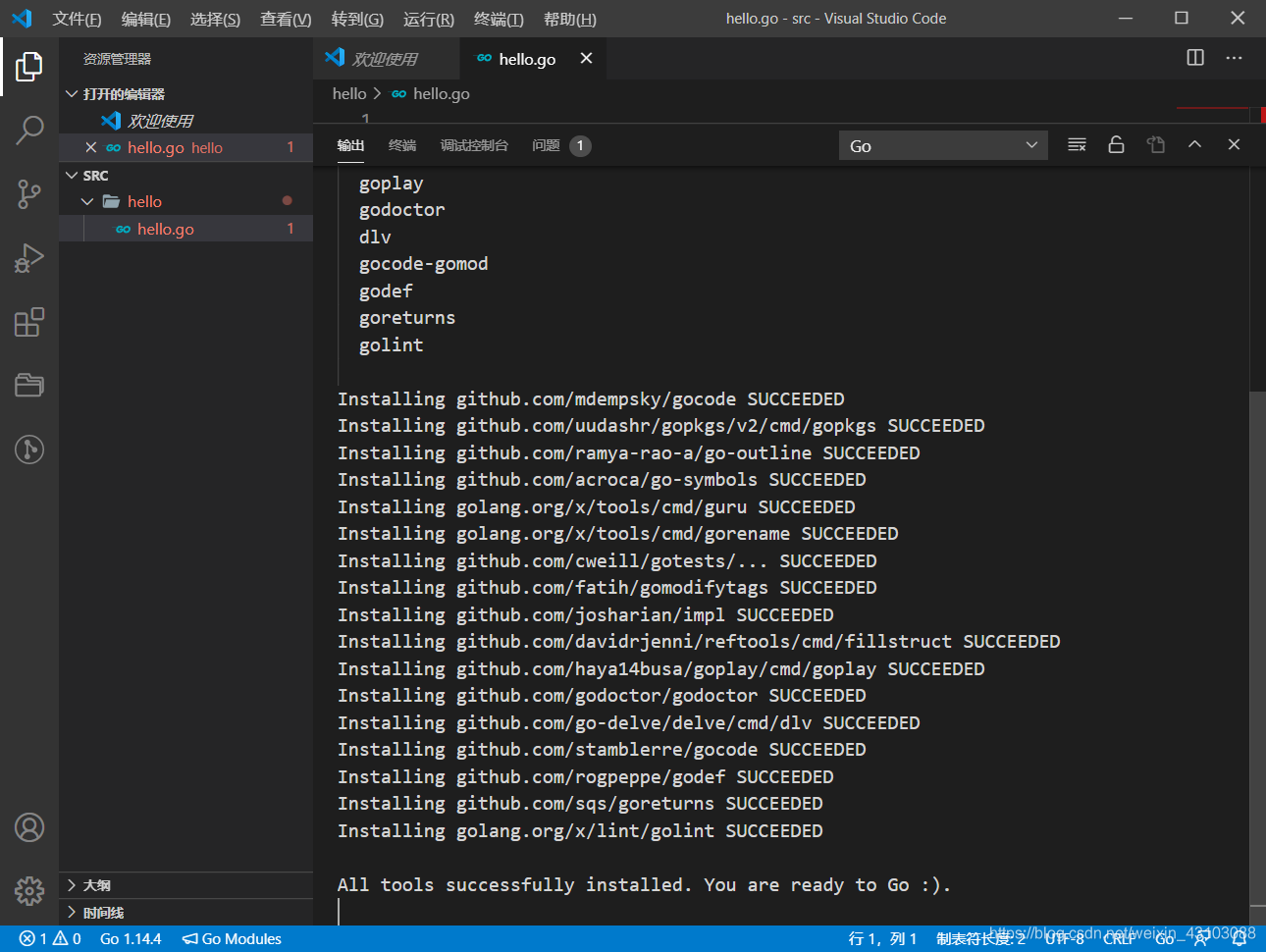Click the VS Code logo in title bar
This screenshot has height=952, width=1266.
coord(22,18)
